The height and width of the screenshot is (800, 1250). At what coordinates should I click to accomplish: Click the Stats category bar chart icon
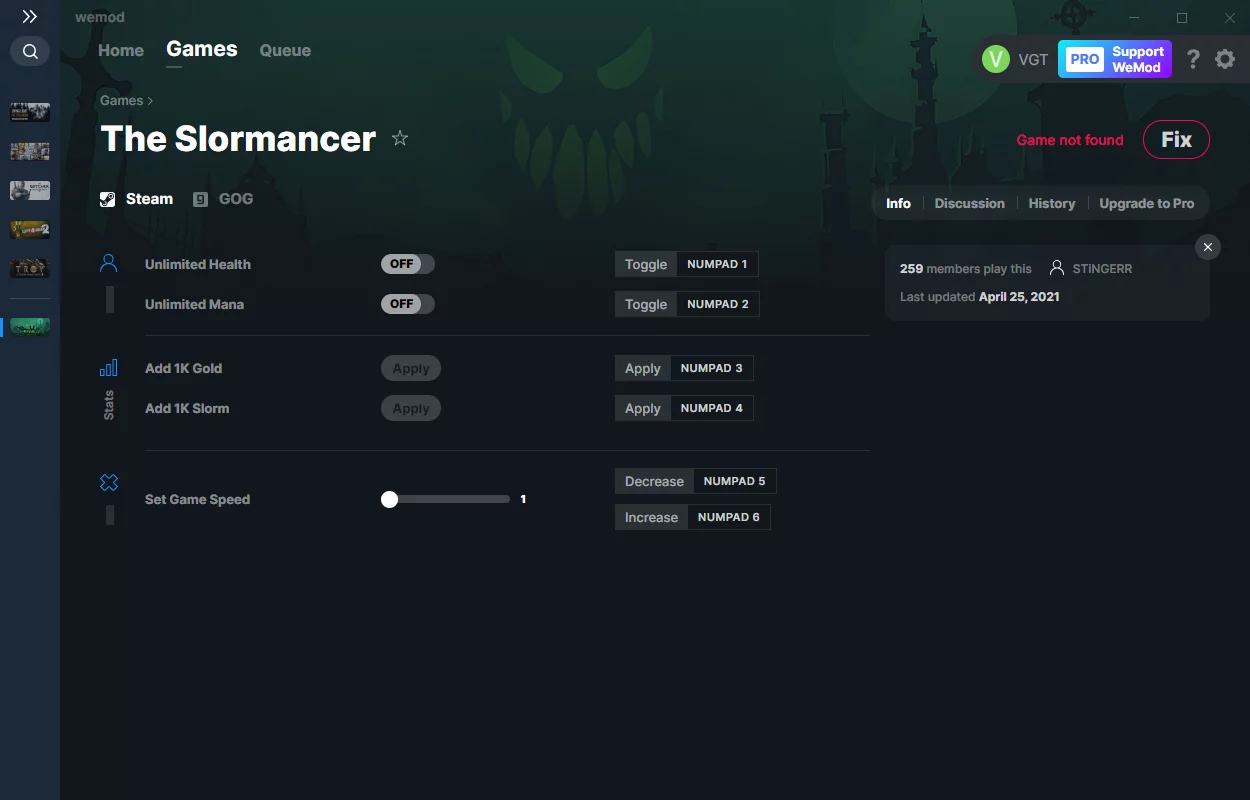pos(109,368)
